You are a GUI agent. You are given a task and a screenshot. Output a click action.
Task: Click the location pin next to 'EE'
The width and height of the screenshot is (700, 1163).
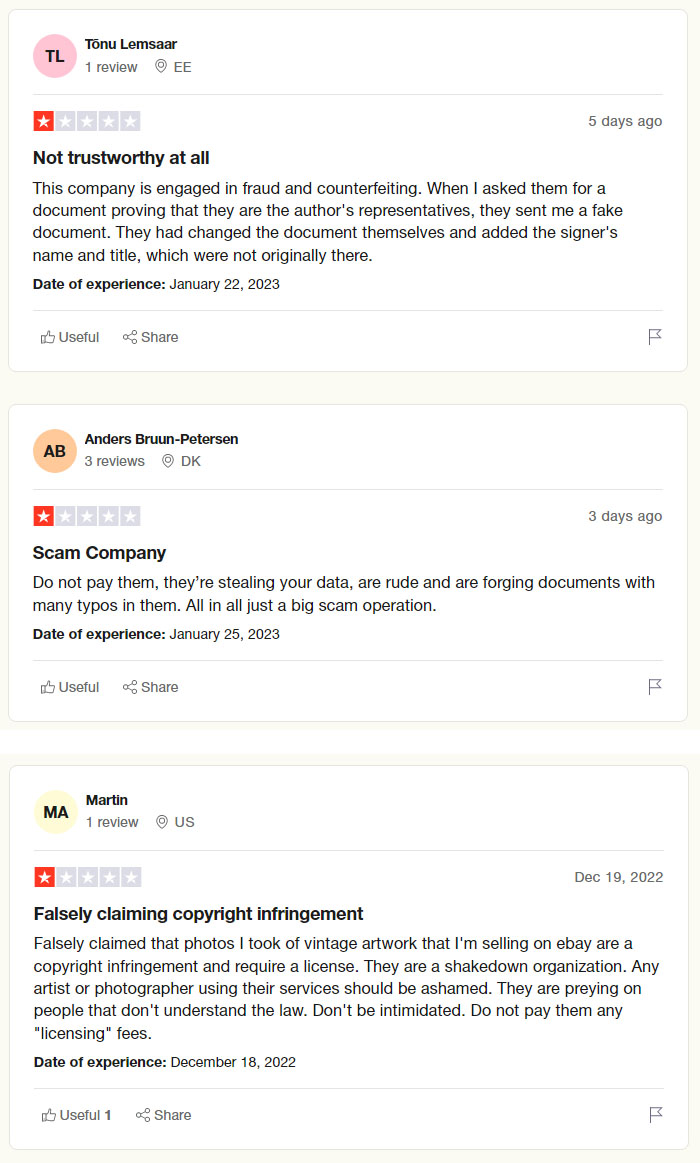click(x=160, y=67)
